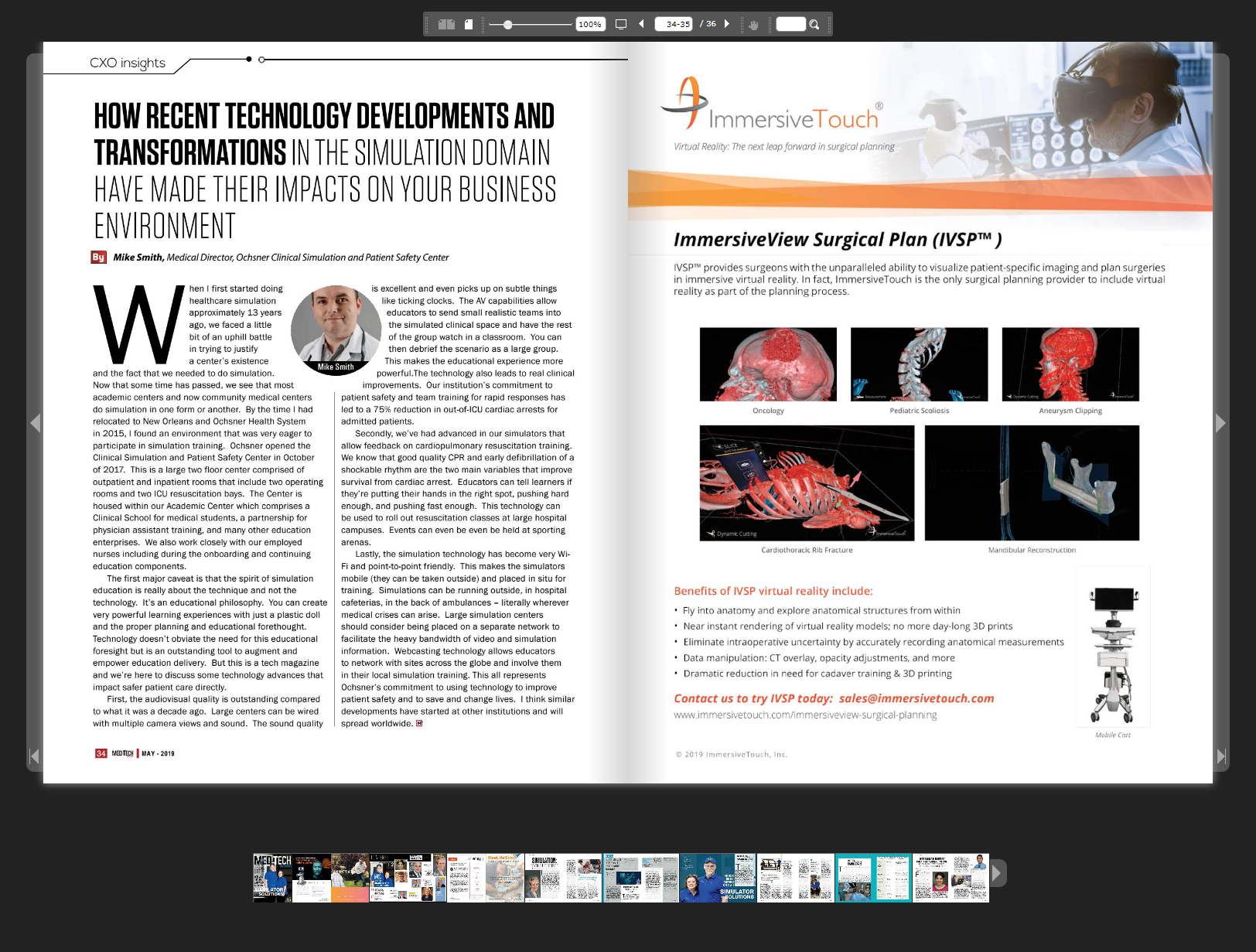The image size is (1256, 952).
Task: Open the last visible thumbnail in strip
Action: pos(951,878)
